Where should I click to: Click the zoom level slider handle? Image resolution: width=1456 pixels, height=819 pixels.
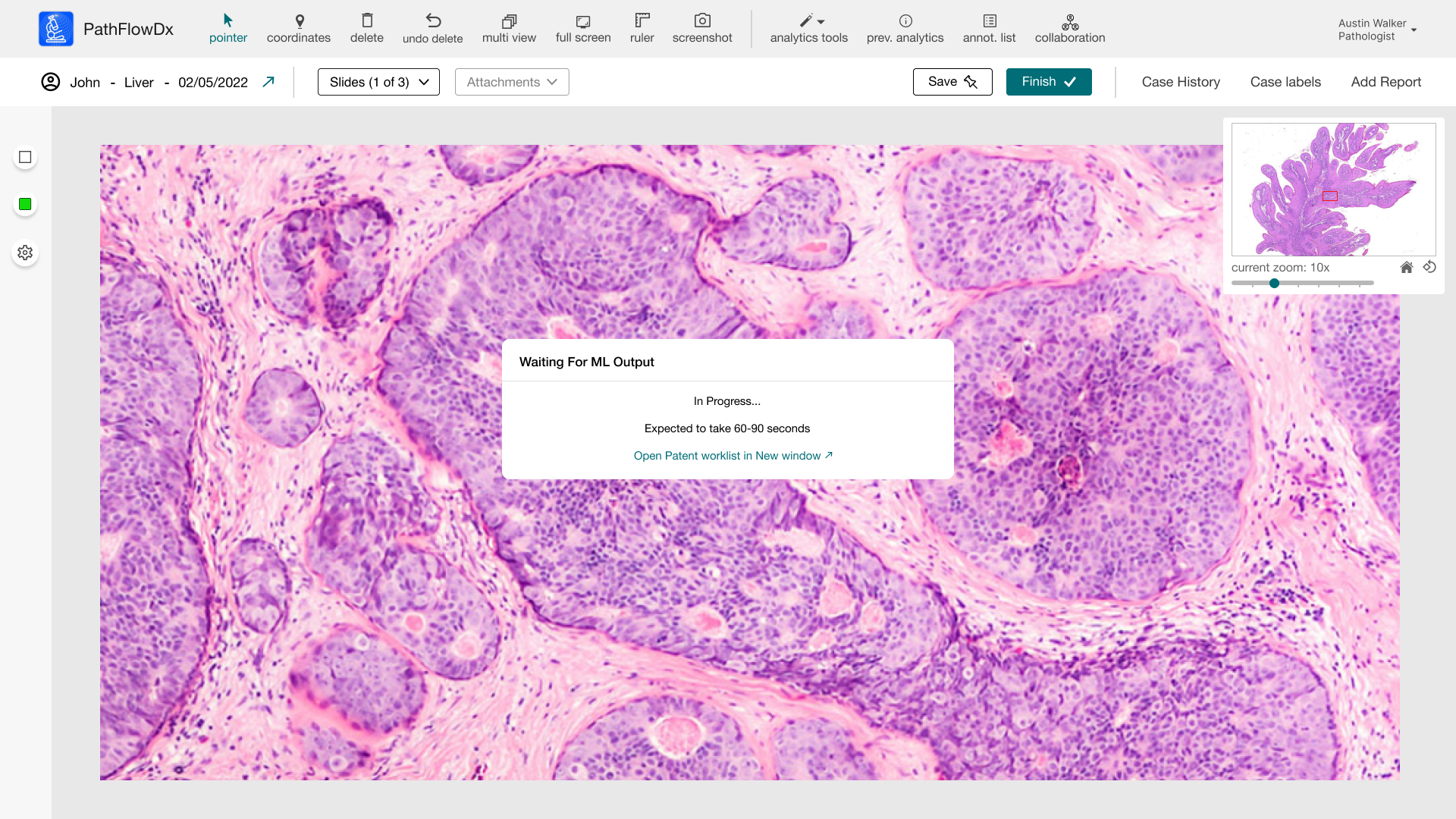(1275, 283)
